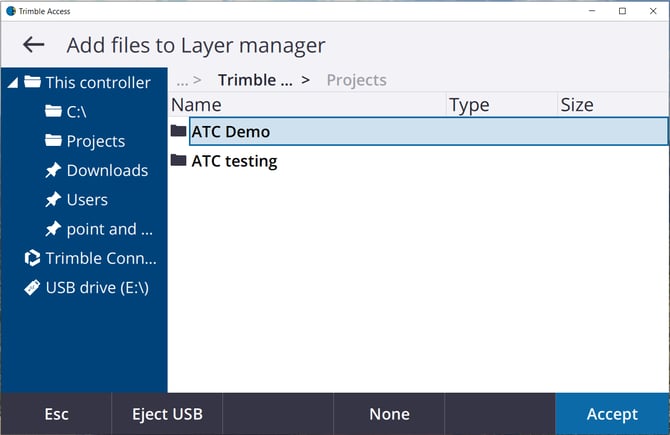
Task: Confirm selection with Accept button
Action: pos(612,414)
